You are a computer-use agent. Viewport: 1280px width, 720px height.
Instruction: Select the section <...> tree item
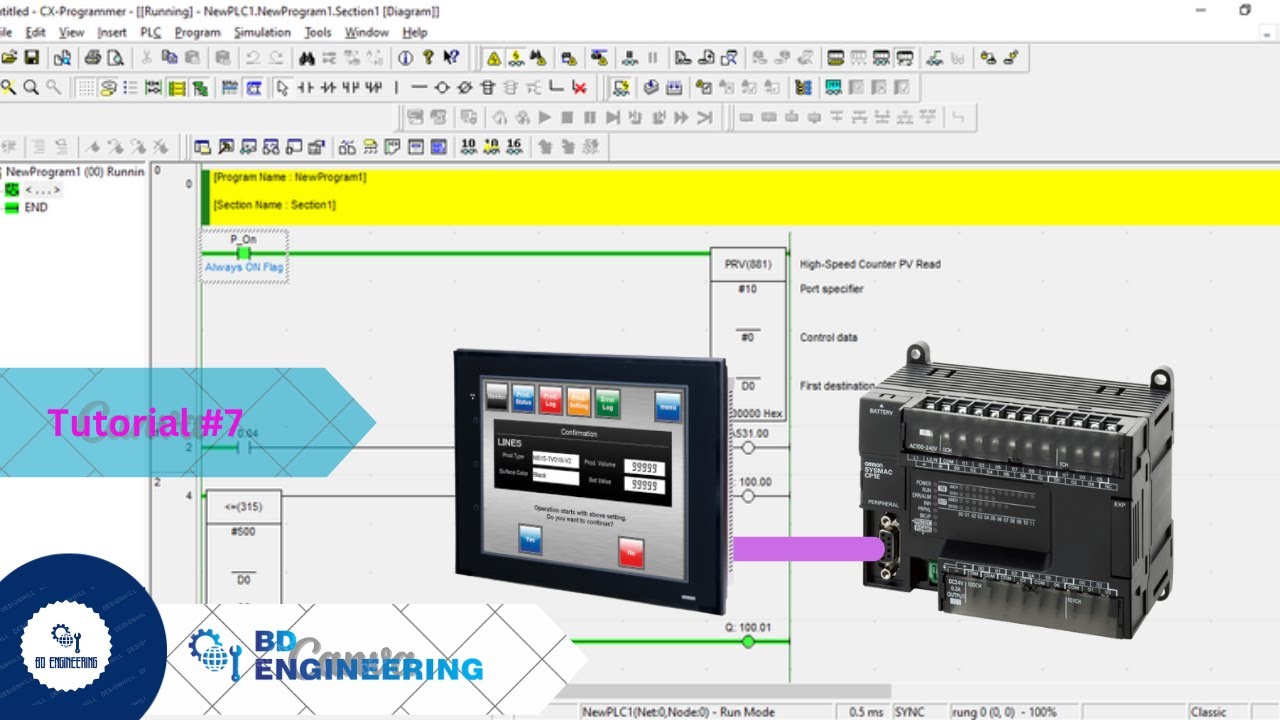(42, 189)
